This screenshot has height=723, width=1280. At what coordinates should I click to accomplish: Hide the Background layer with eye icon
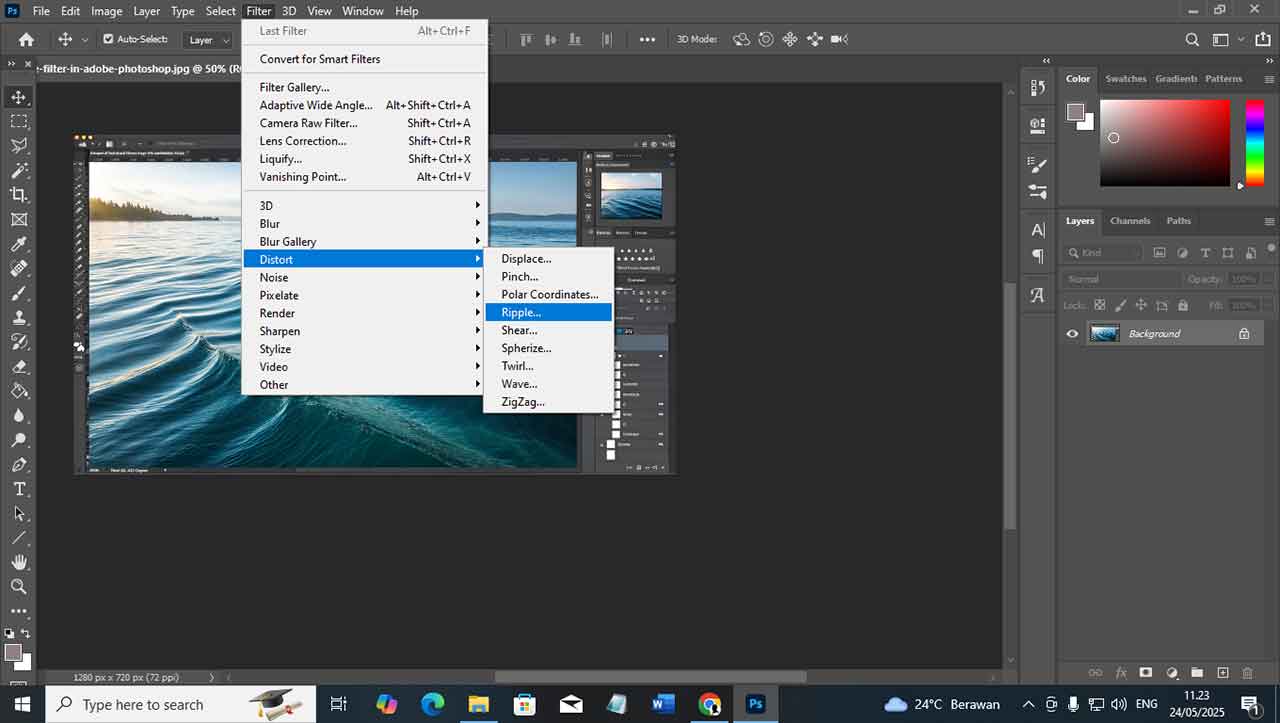pos(1072,334)
